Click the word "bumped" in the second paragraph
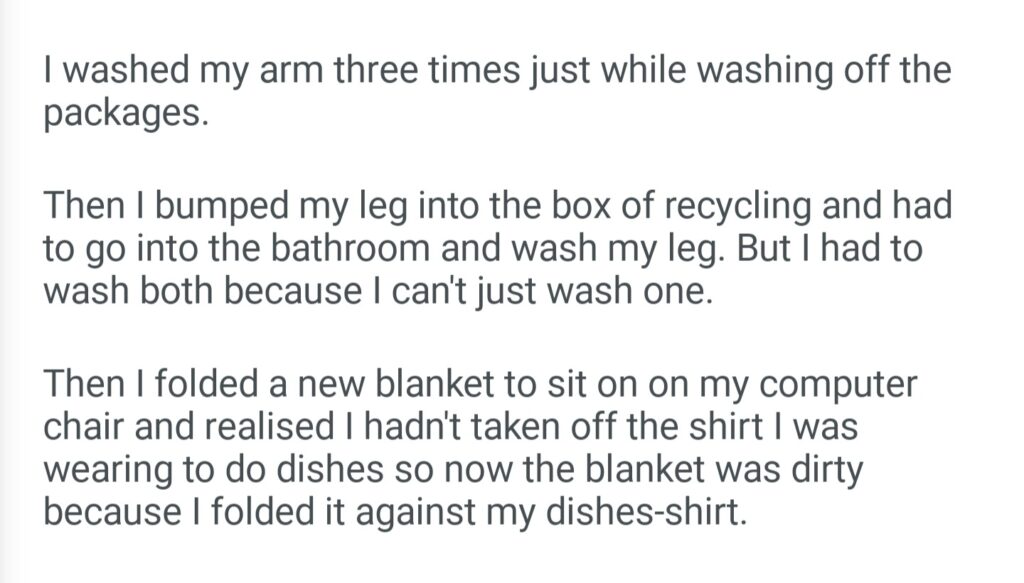 [x=220, y=208]
